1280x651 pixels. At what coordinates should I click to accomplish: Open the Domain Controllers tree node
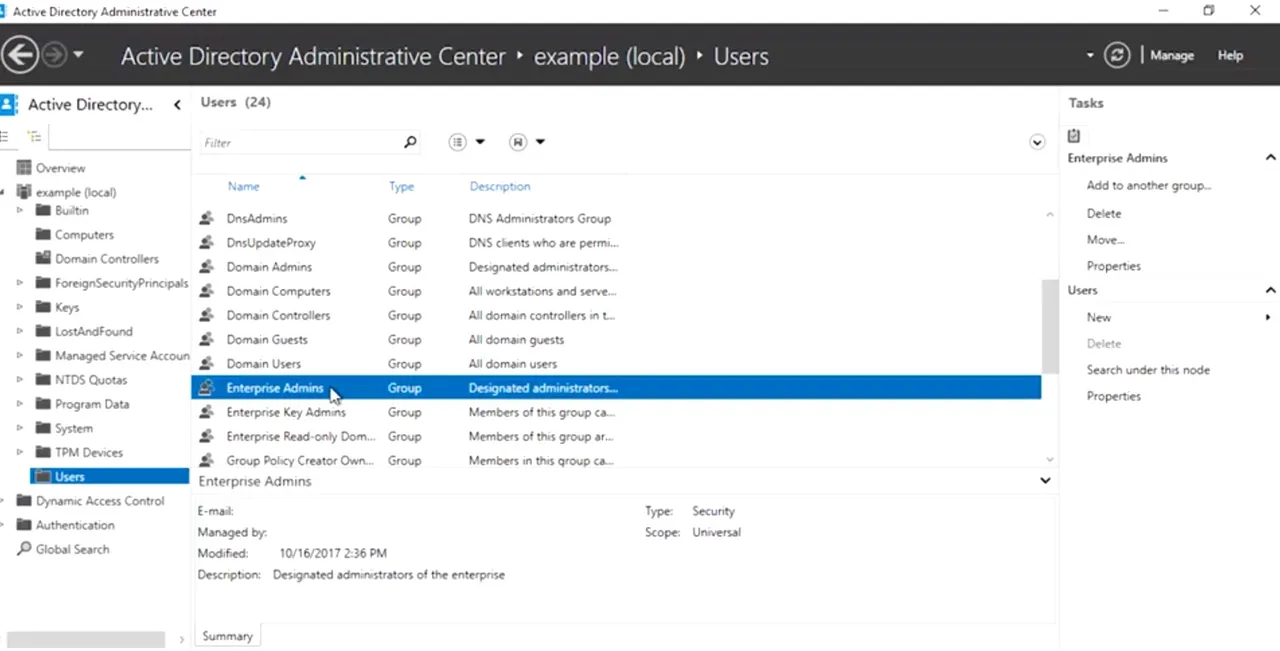click(106, 259)
